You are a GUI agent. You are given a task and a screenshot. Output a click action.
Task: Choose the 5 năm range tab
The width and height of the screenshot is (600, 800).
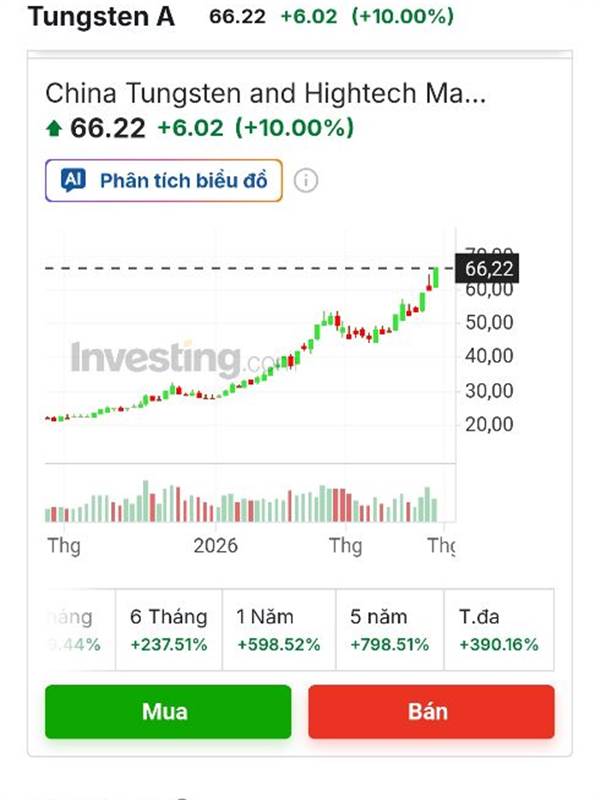(389, 630)
